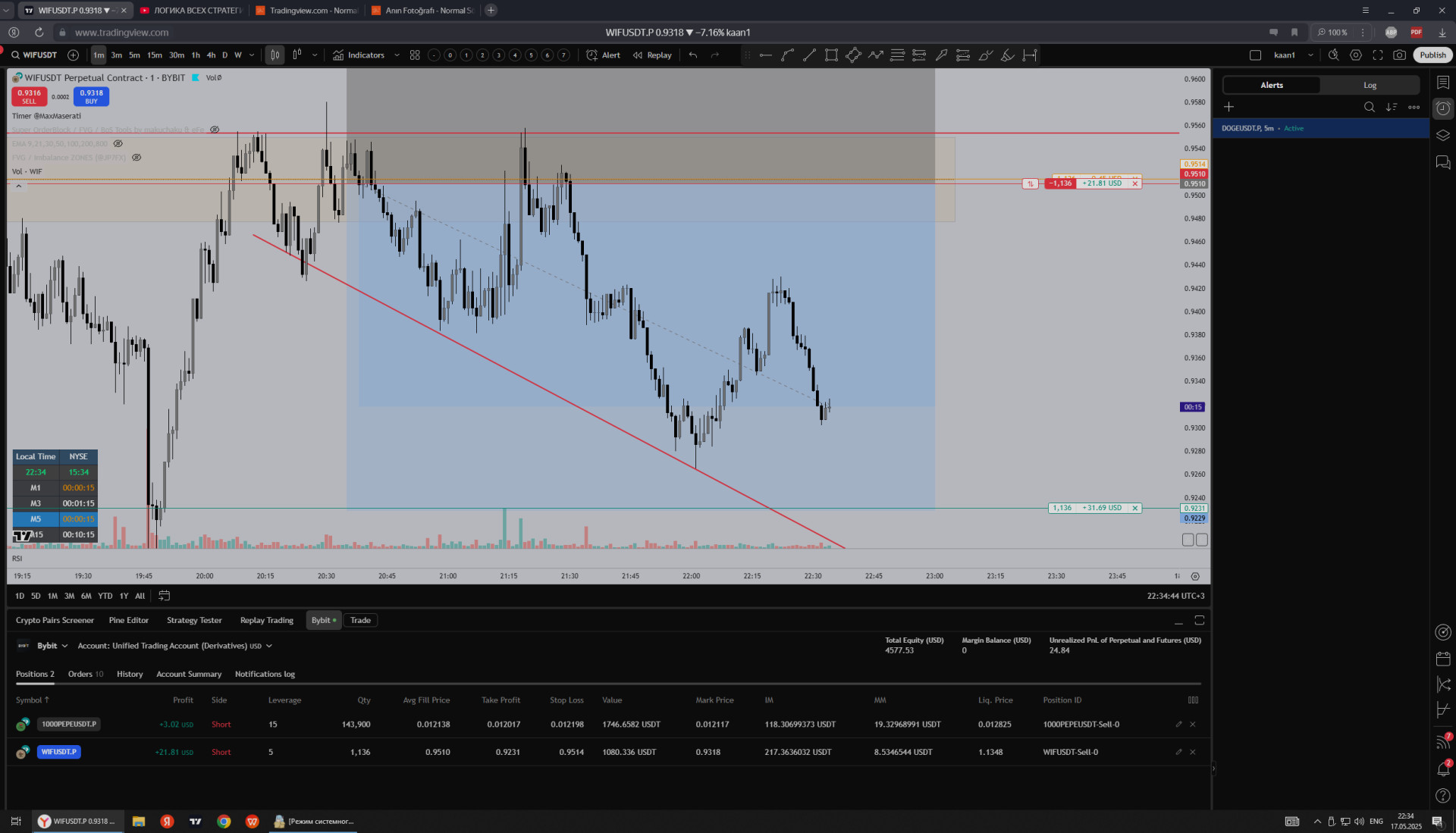1456x833 pixels.
Task: Add a new alert with plus icon
Action: (x=1228, y=107)
